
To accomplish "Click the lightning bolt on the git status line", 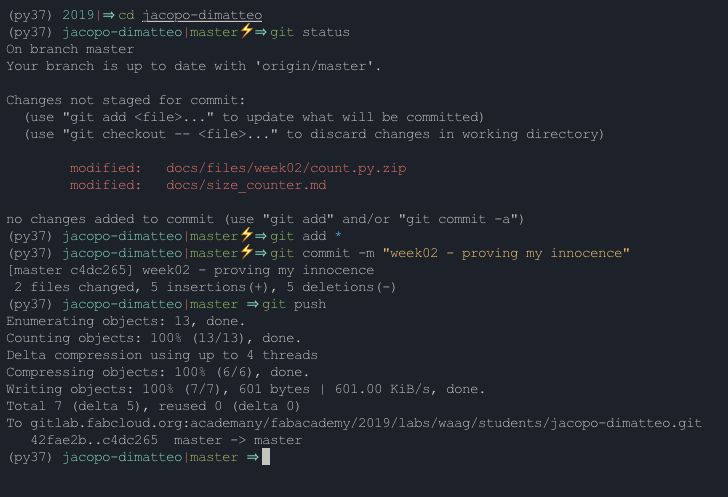I will pyautogui.click(x=246, y=32).
